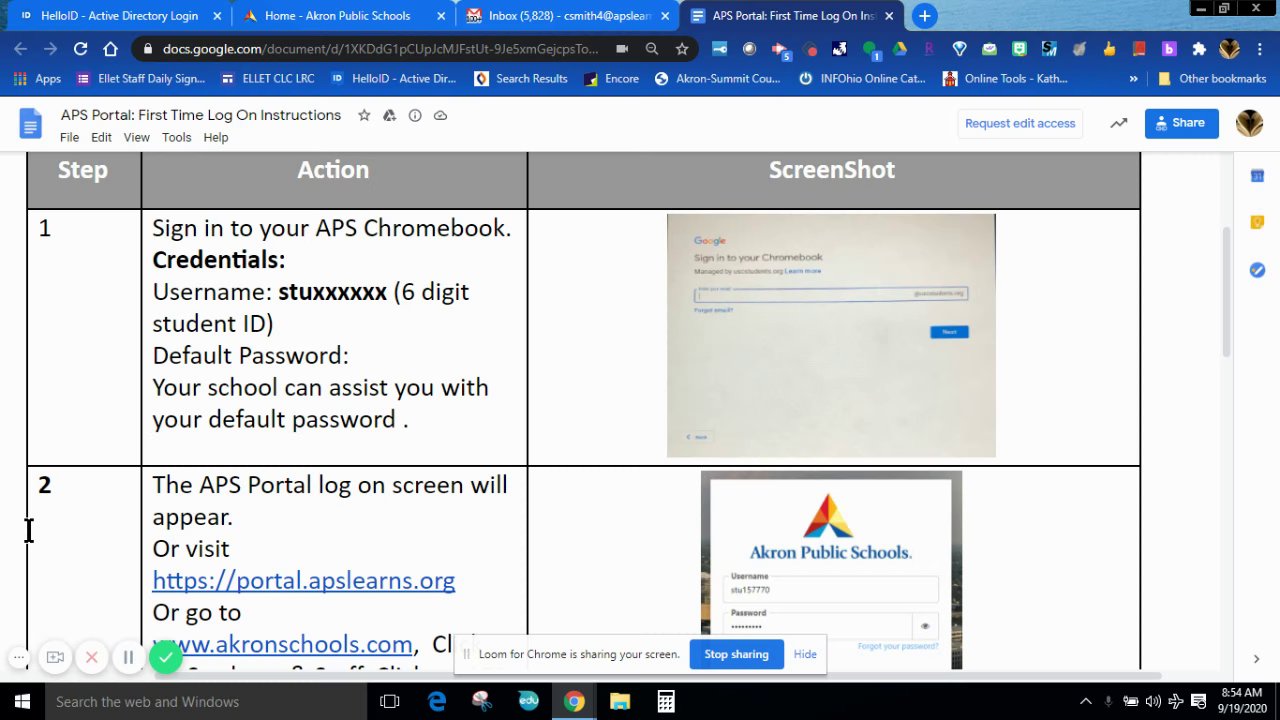This screenshot has height=720, width=1280.
Task: Click the Loom pause recording button
Action: pos(128,657)
